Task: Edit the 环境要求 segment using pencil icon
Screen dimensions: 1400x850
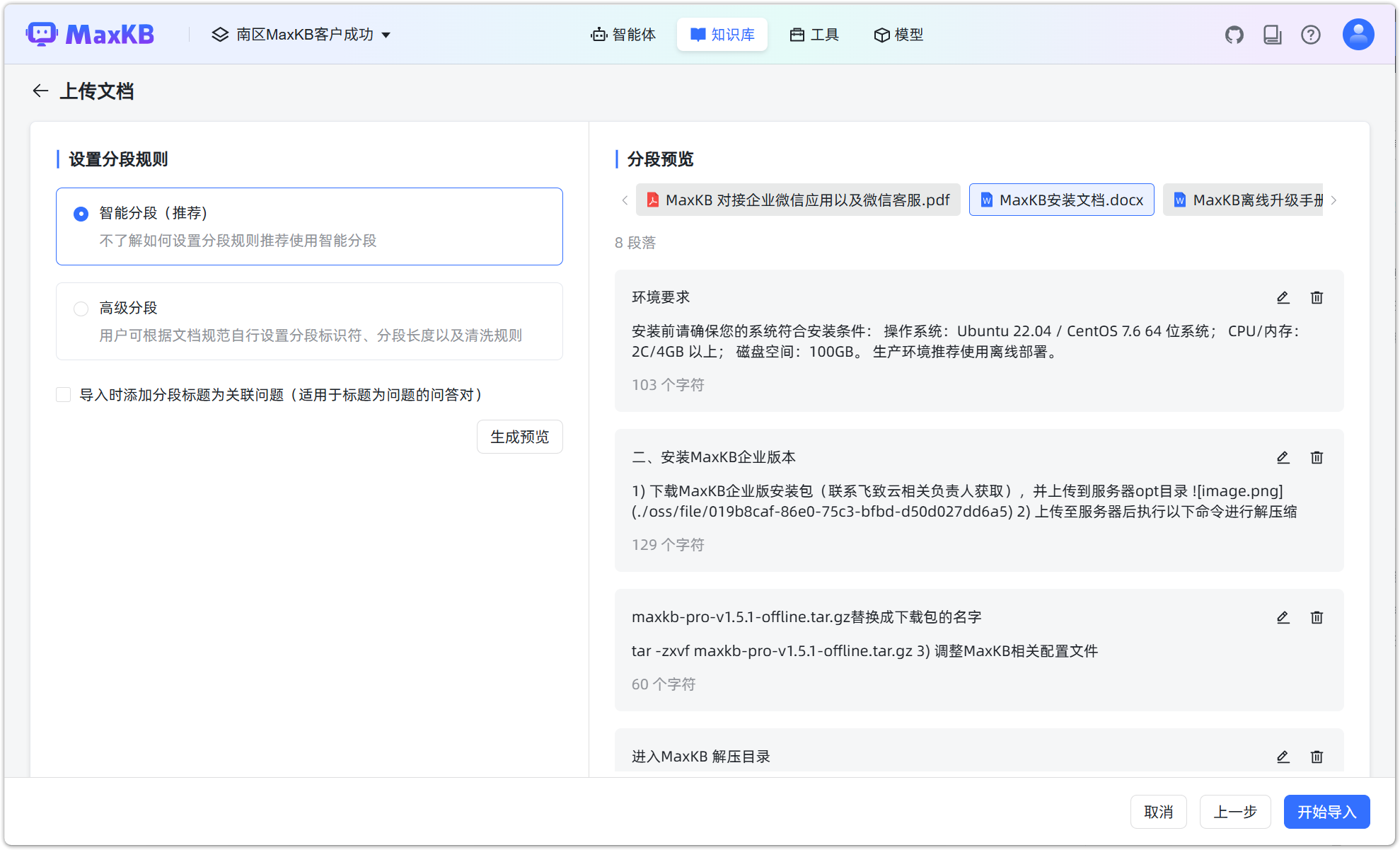Action: tap(1283, 297)
